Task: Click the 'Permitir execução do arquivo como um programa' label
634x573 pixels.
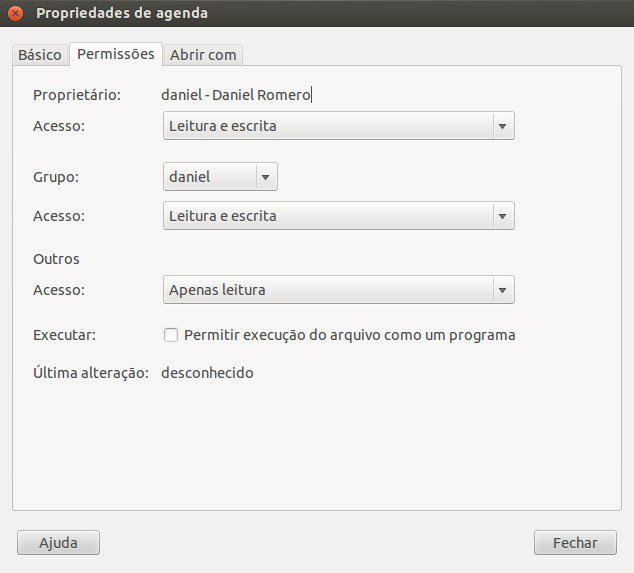Action: pyautogui.click(x=350, y=335)
